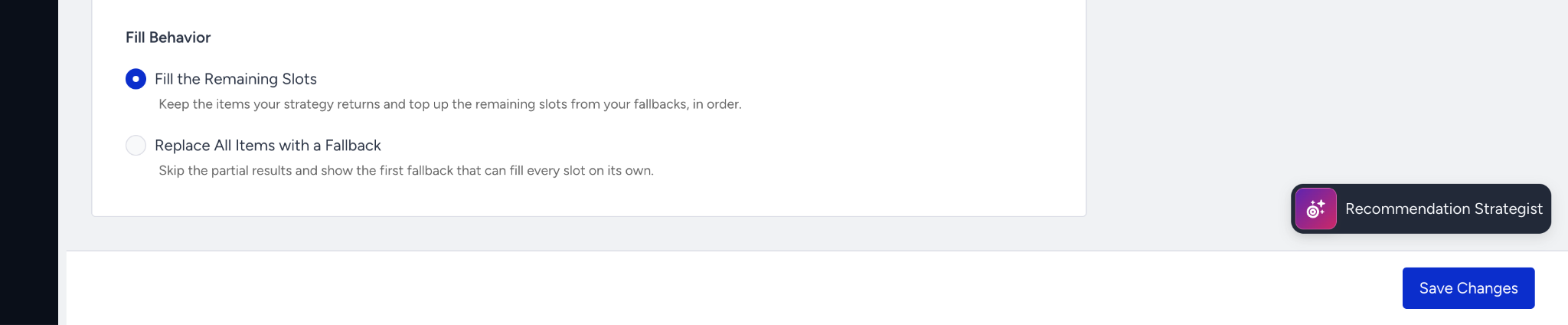
Task: Click the dark left navigation sidebar
Action: click(29, 162)
